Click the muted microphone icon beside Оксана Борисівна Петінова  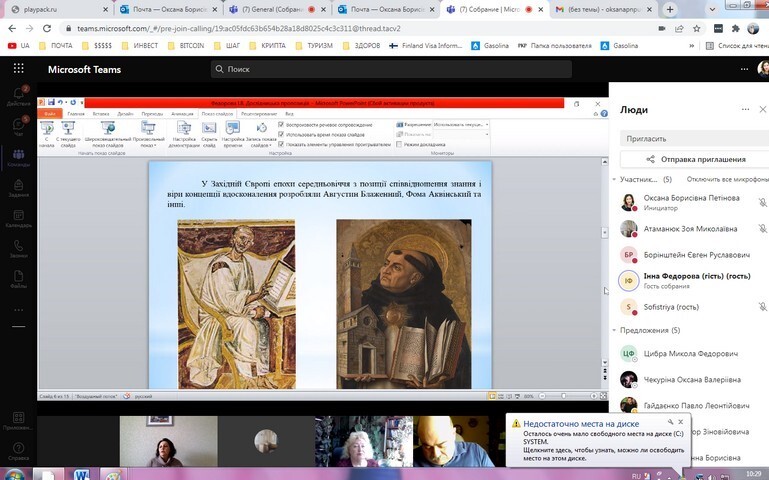(762, 201)
